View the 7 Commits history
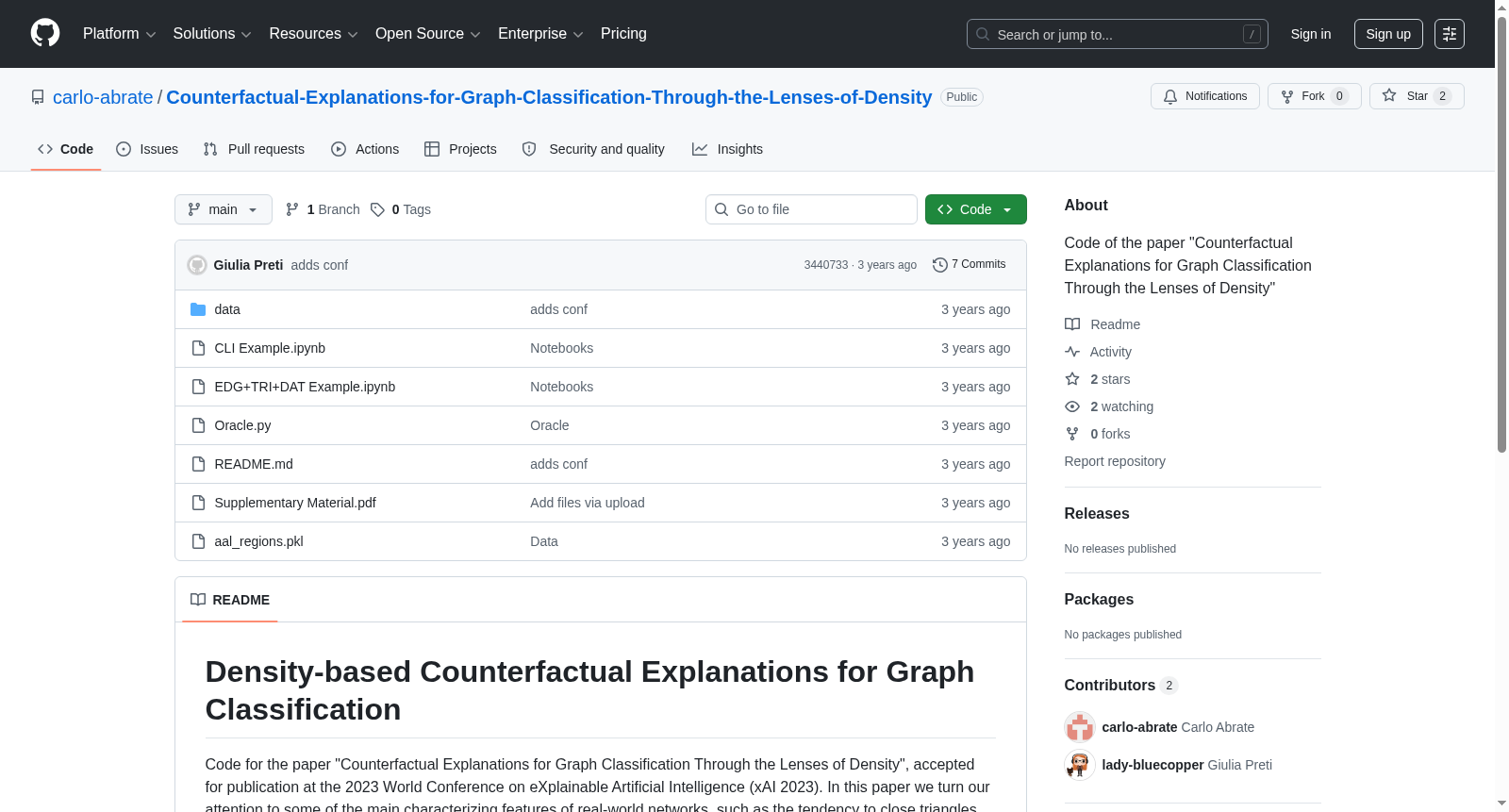 click(970, 265)
